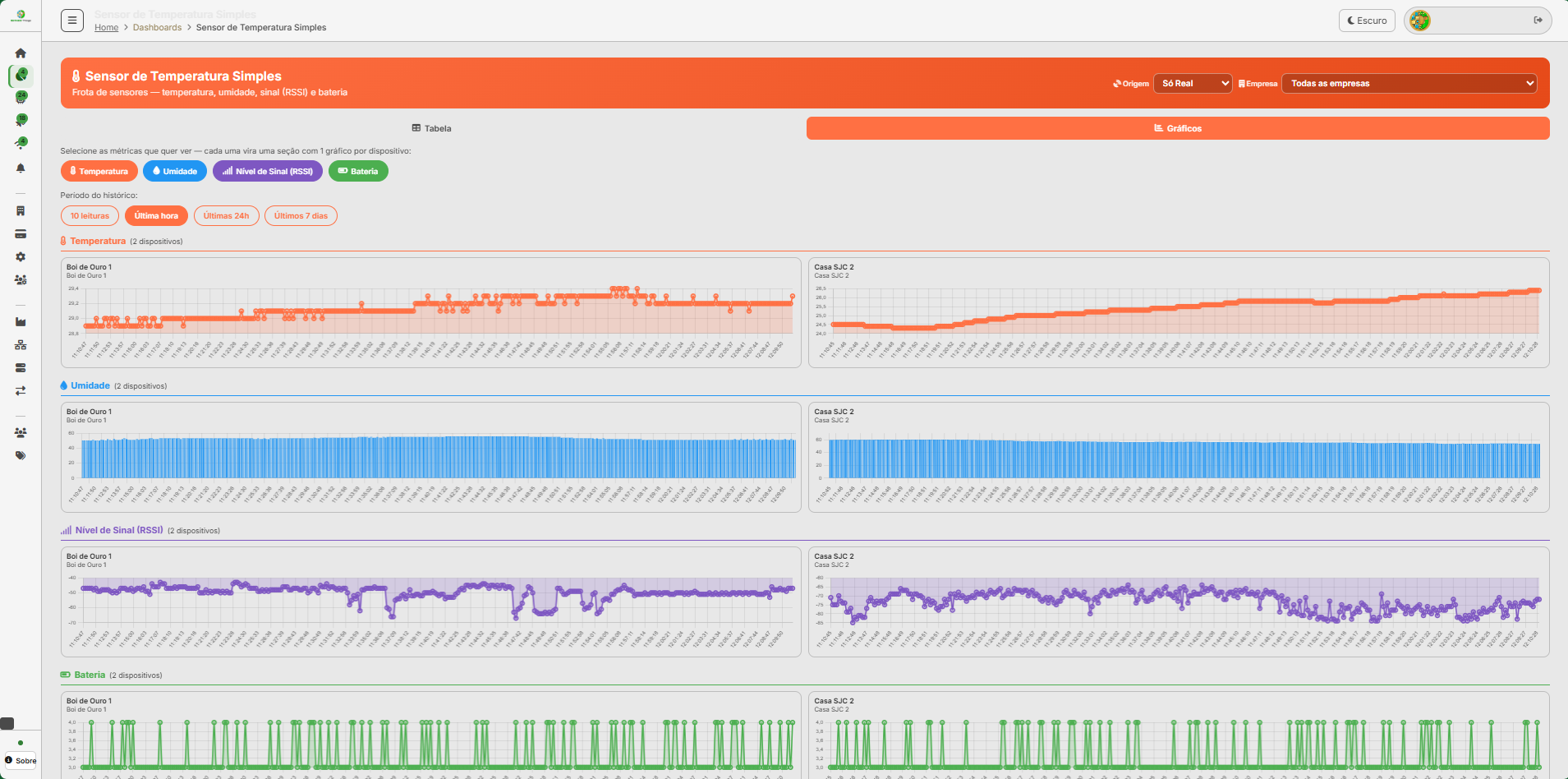1568x779 pixels.
Task: Switch to the Gráficos tab
Action: (x=1178, y=128)
